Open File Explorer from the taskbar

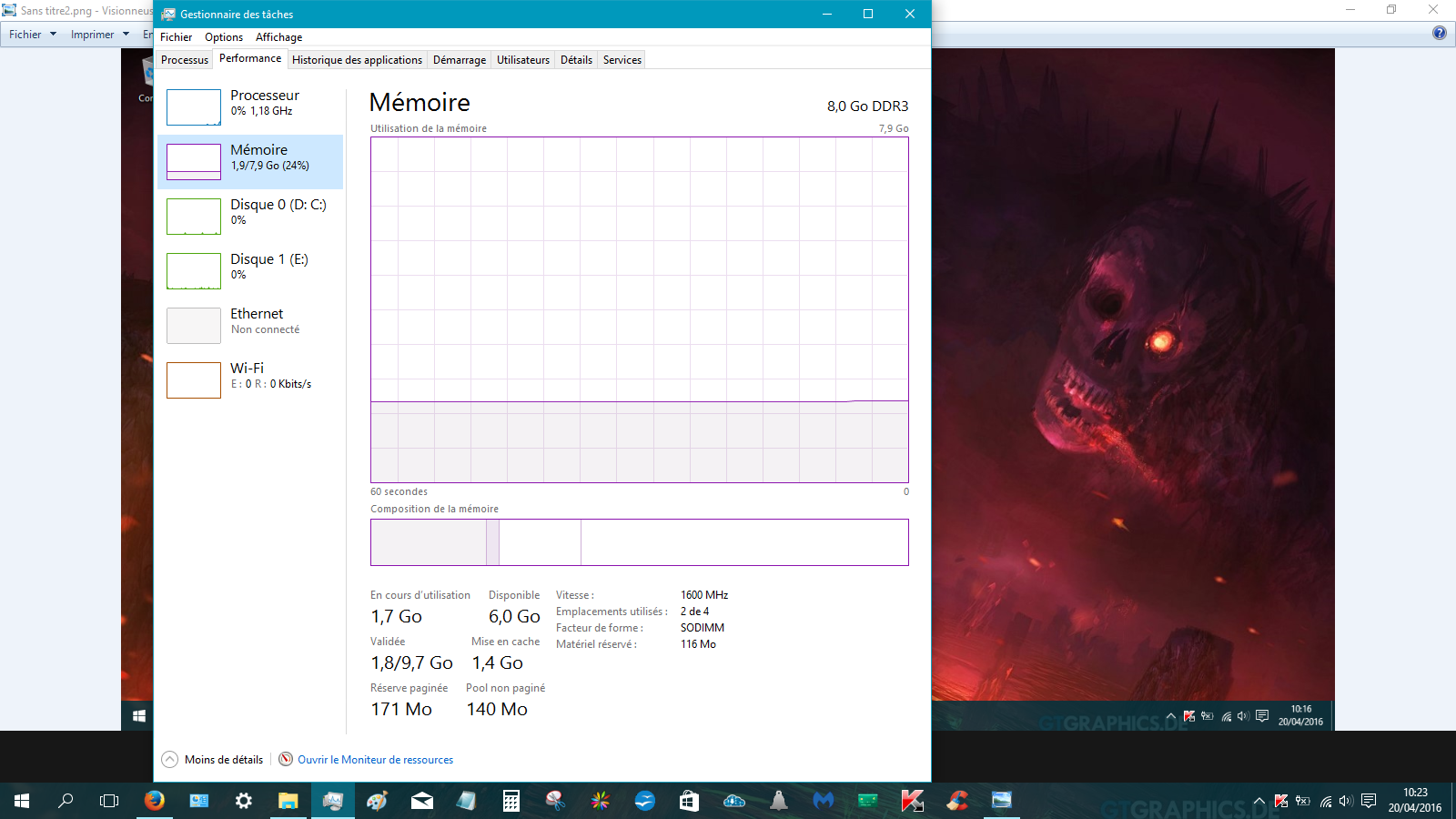tap(288, 801)
